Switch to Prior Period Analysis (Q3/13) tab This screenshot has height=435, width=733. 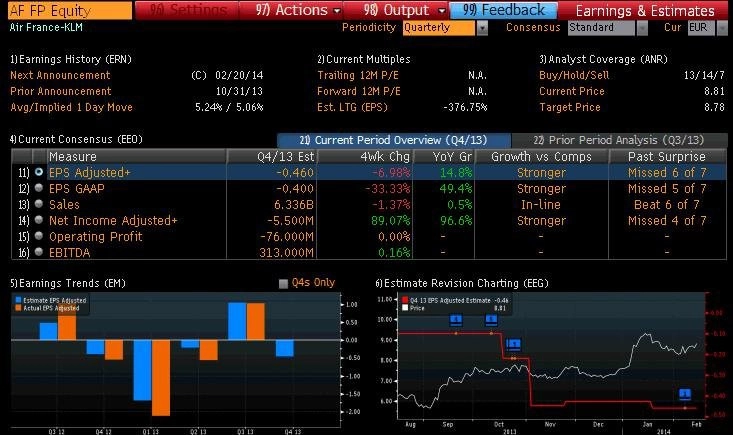click(619, 140)
